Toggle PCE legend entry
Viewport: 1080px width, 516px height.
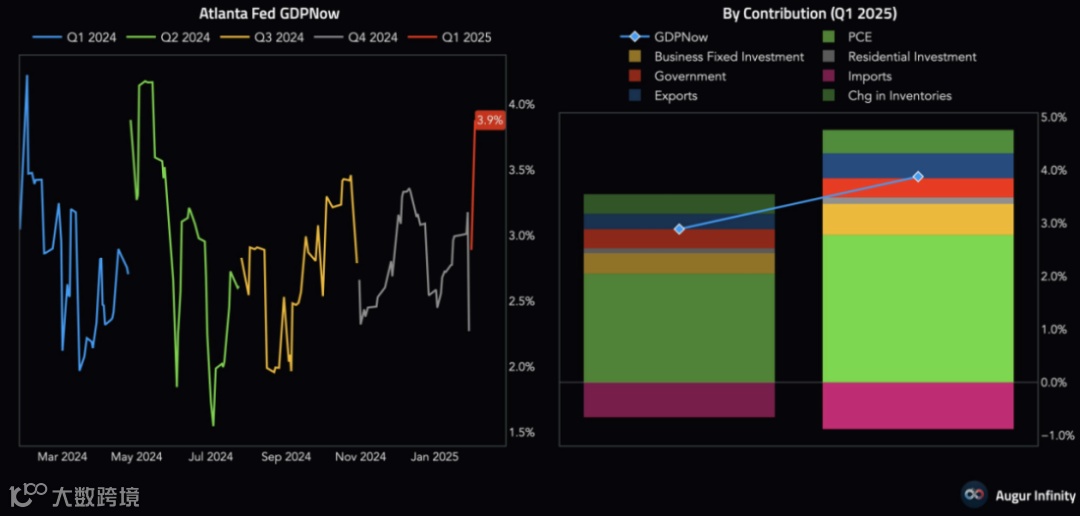click(848, 38)
